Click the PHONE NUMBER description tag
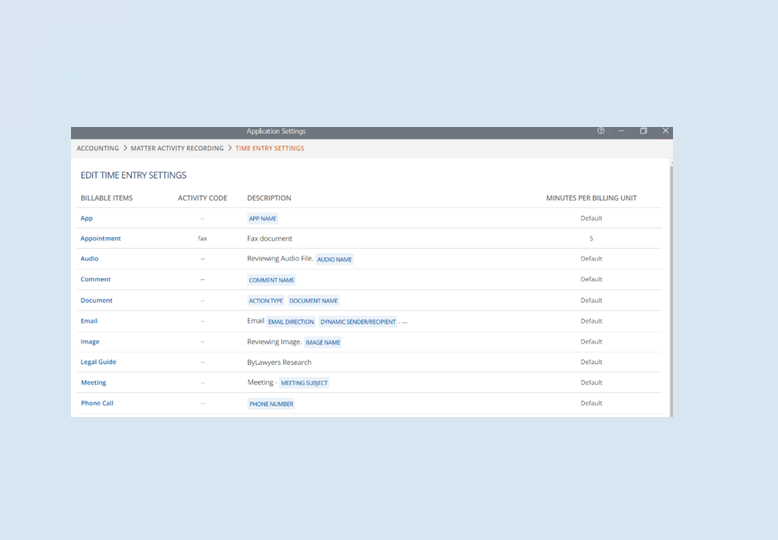The image size is (778, 540). pos(271,404)
